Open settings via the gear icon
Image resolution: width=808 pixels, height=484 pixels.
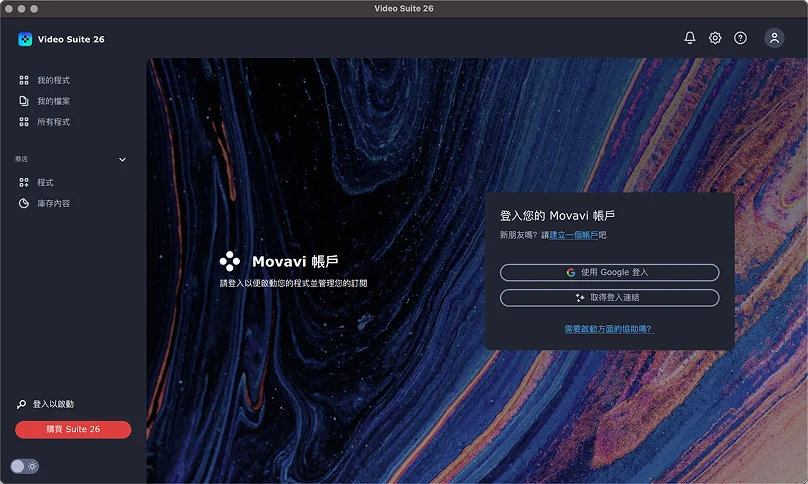tap(715, 38)
